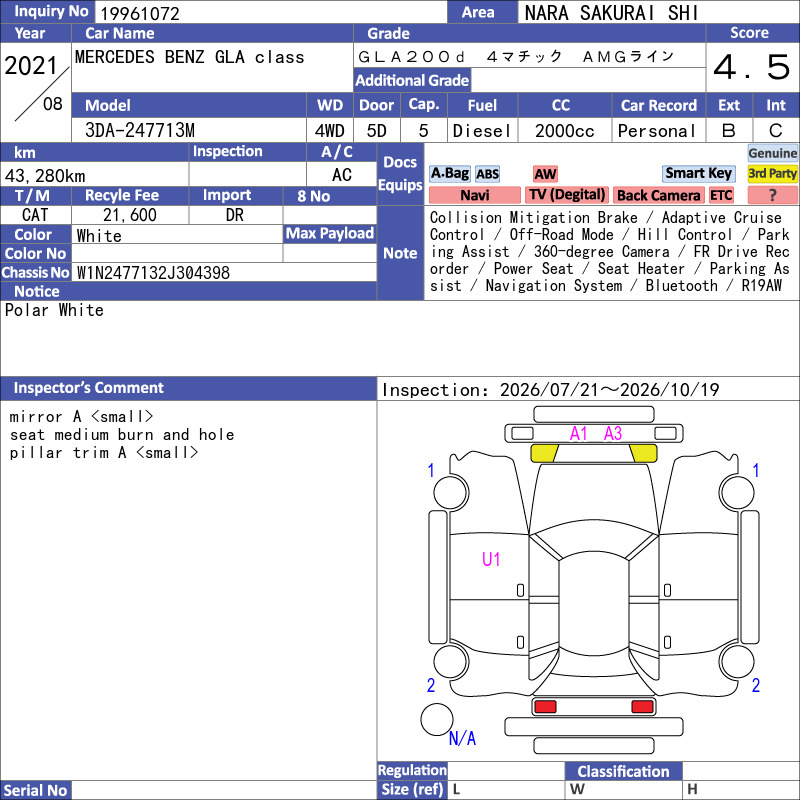Image resolution: width=800 pixels, height=800 pixels.
Task: Click the AW equipment badge
Action: point(545,174)
